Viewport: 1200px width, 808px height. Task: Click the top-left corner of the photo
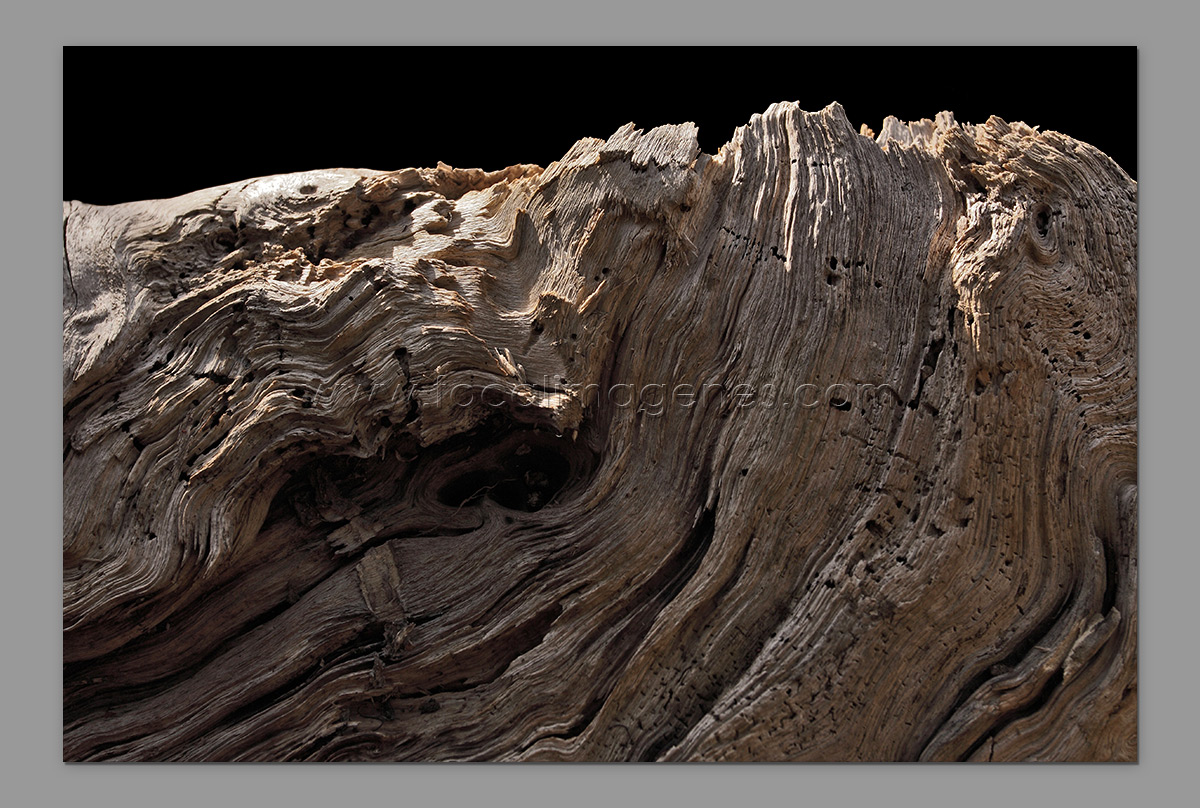tap(65, 48)
